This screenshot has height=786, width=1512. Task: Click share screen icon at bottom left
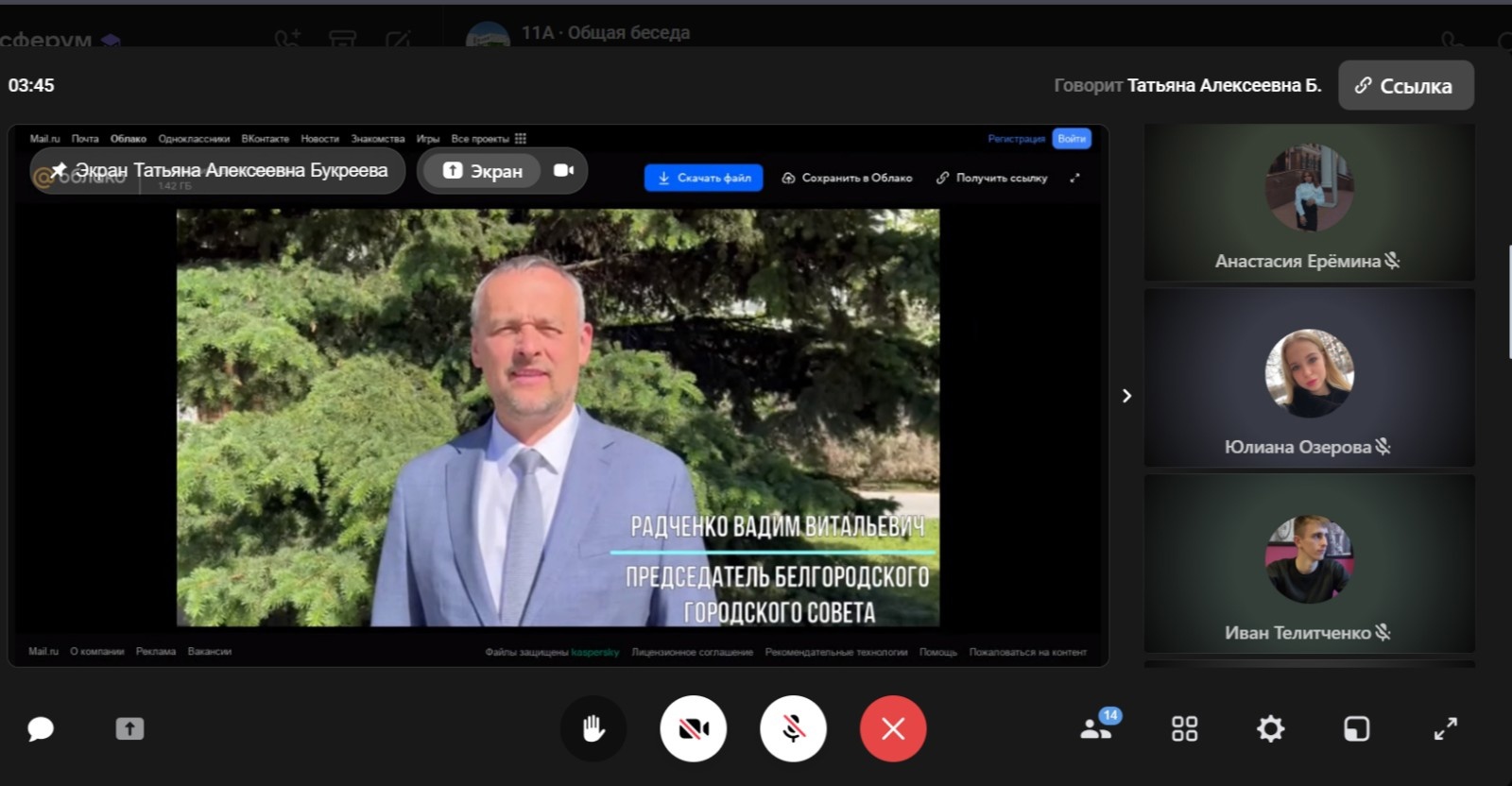tap(129, 728)
